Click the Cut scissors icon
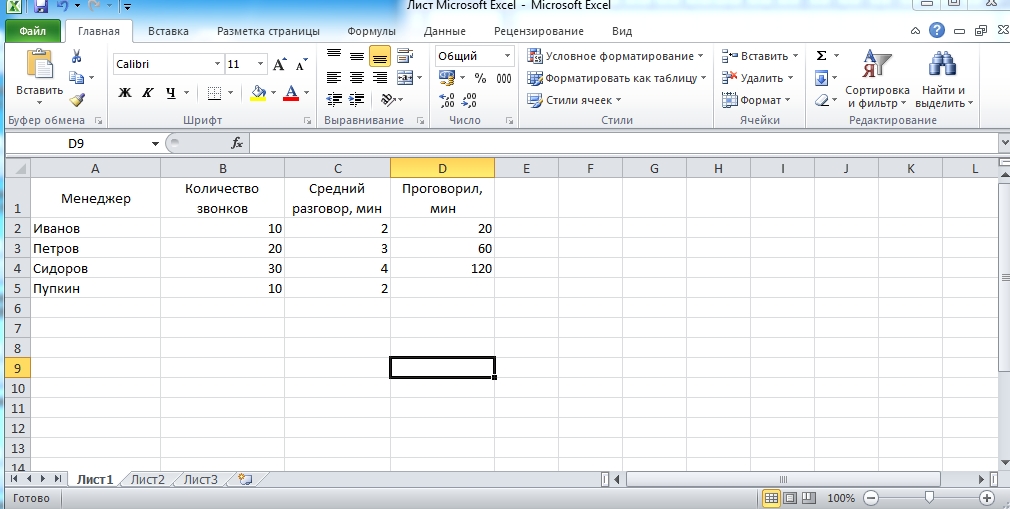This screenshot has width=1010, height=509. [x=76, y=56]
